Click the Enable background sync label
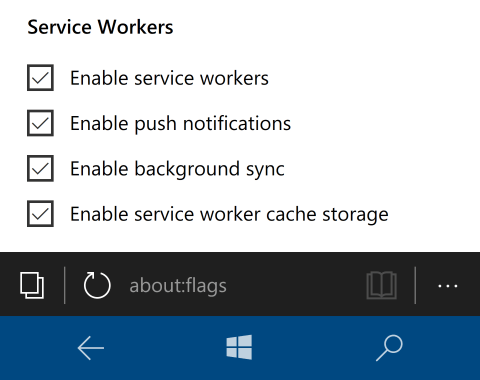480x380 pixels. pyautogui.click(x=177, y=169)
